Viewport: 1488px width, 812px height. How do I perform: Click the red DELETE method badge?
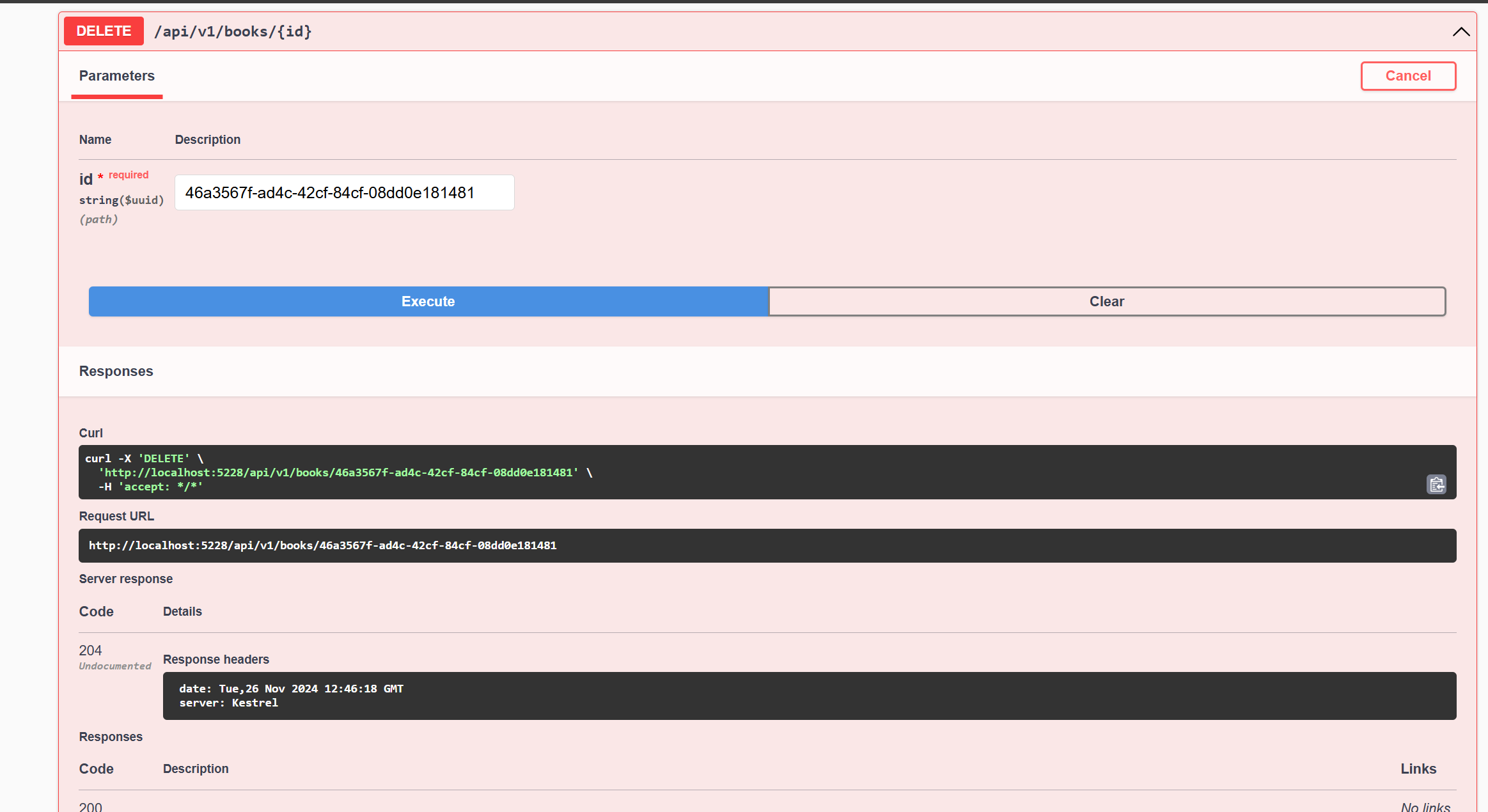coord(104,31)
